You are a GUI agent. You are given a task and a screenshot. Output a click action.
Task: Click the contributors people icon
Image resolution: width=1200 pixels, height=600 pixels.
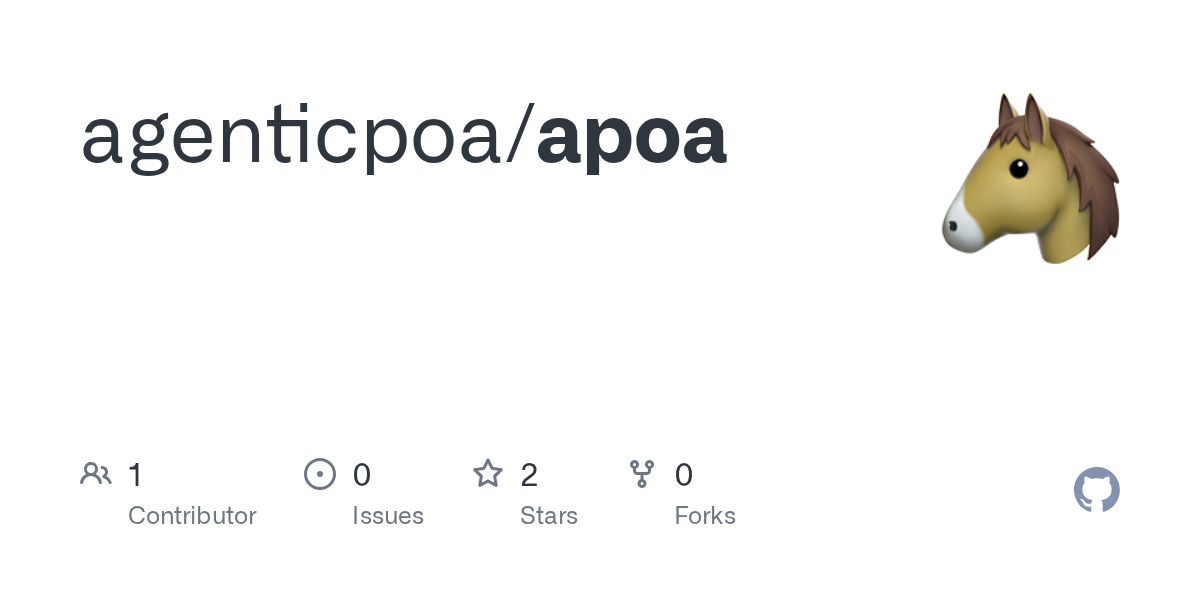(96, 474)
